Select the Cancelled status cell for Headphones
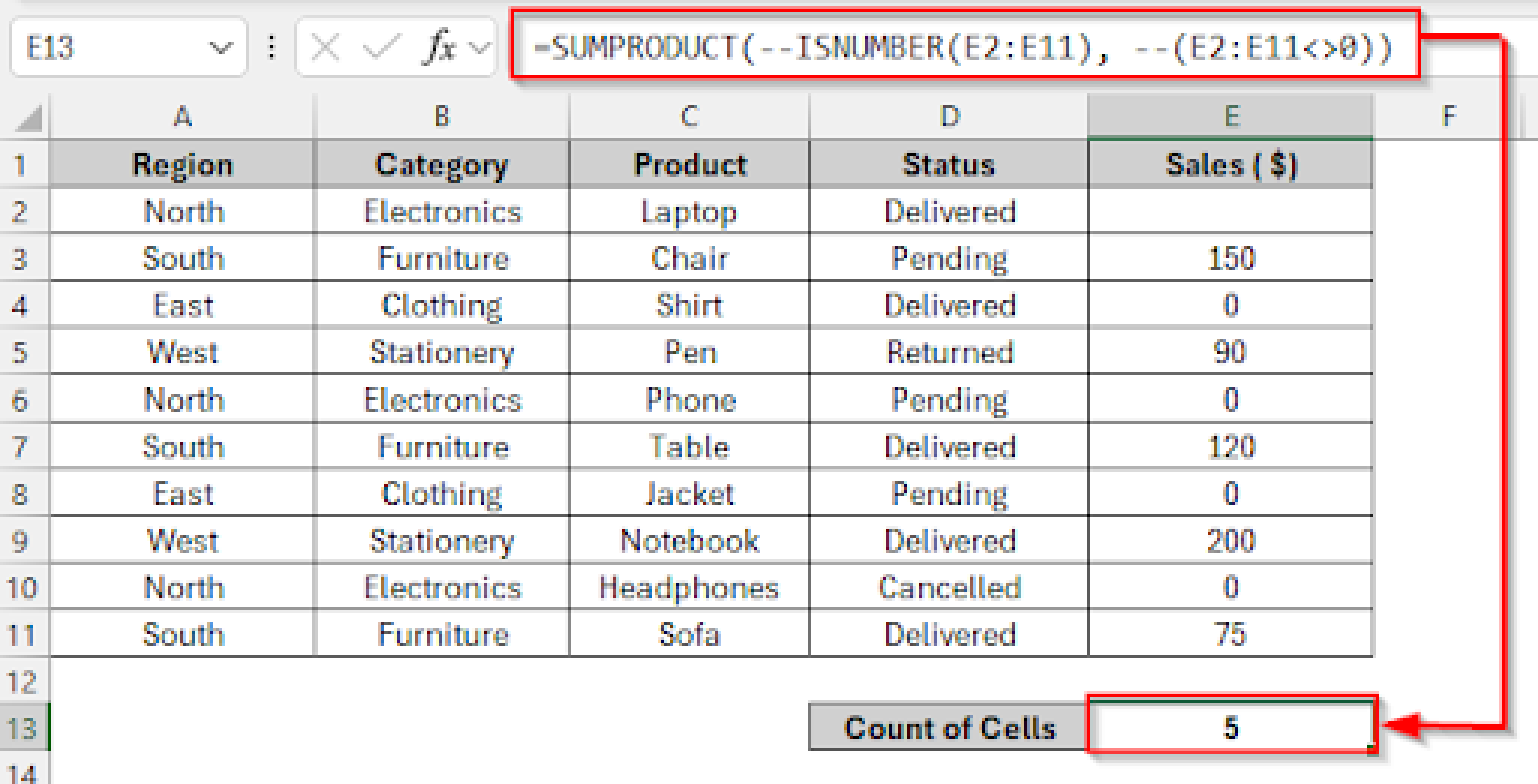 [948, 587]
